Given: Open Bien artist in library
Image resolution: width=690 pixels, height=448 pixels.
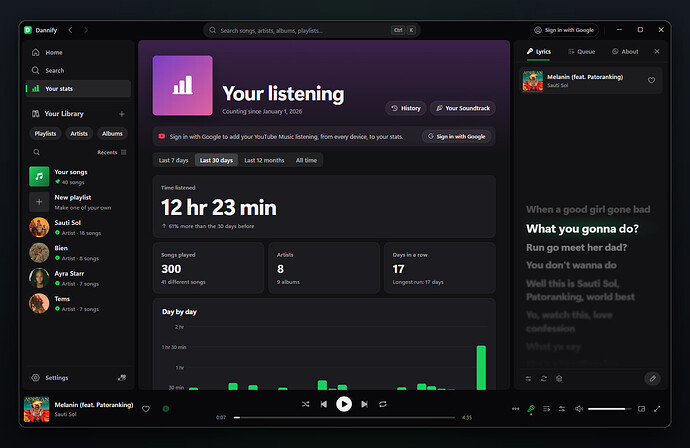Looking at the screenshot, I should (78, 253).
